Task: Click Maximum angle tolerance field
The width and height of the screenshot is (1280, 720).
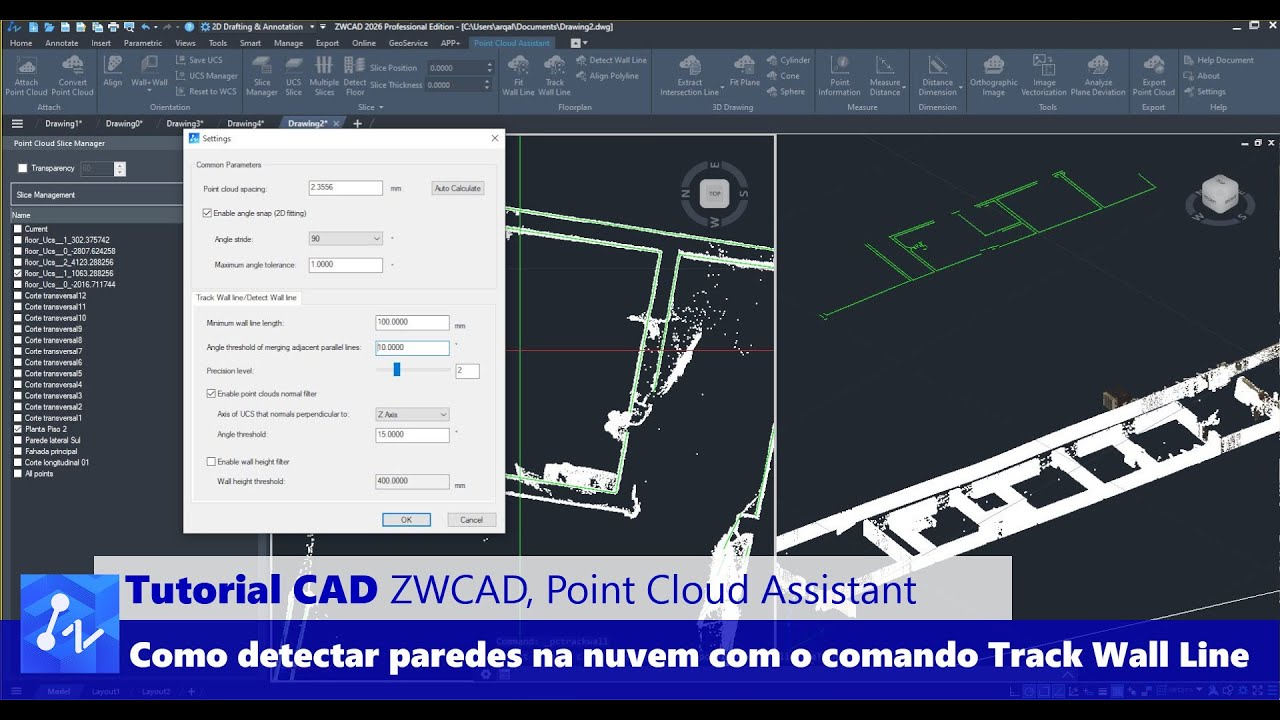Action: 345,265
